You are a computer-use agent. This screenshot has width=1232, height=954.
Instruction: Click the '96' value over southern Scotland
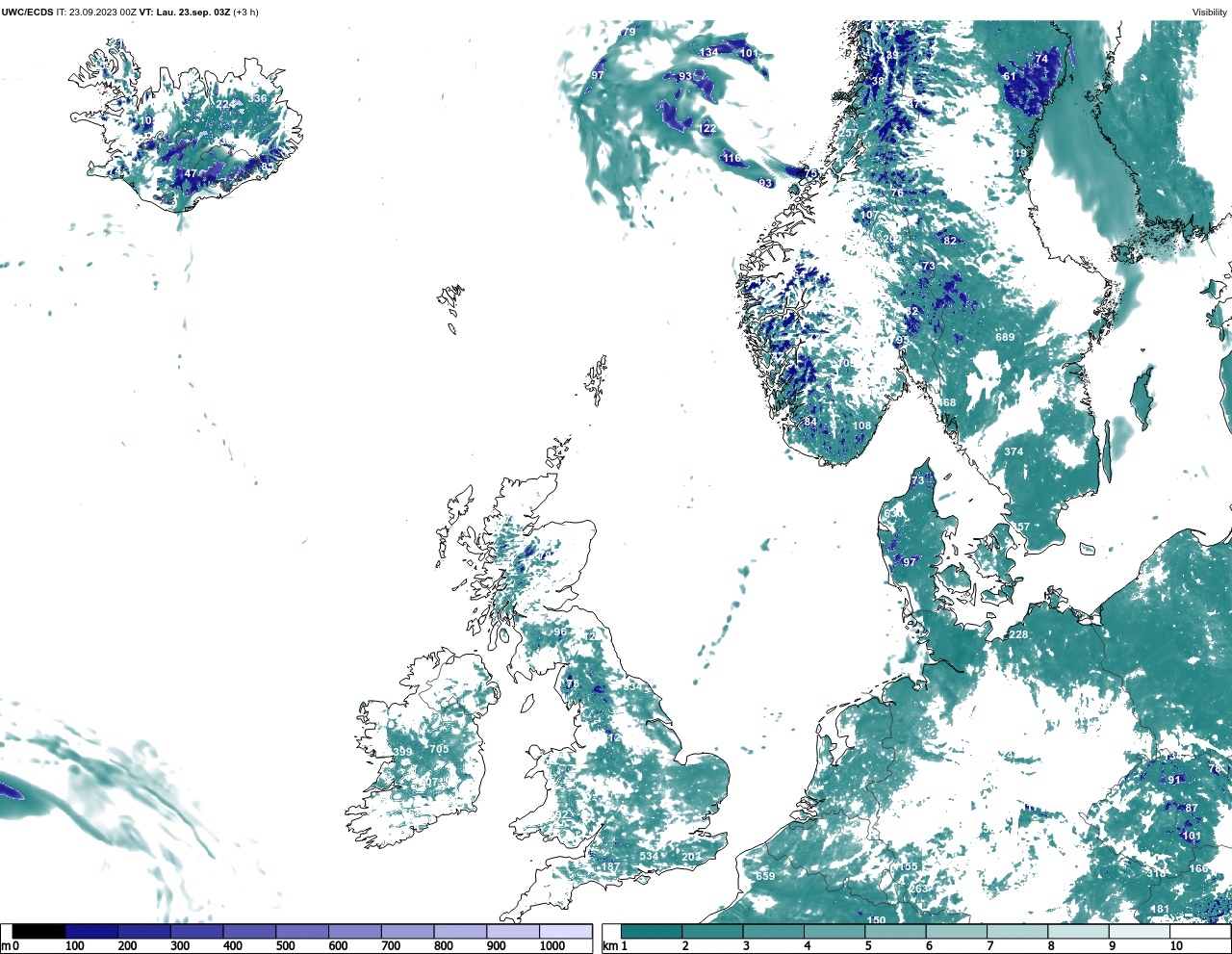click(x=560, y=632)
